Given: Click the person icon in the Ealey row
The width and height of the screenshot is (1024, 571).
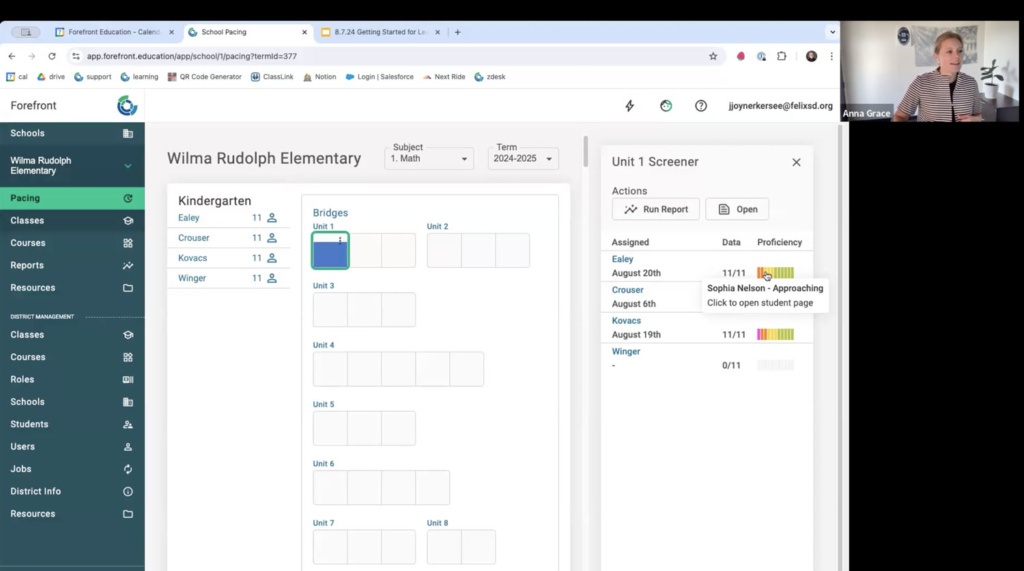Looking at the screenshot, I should point(272,218).
